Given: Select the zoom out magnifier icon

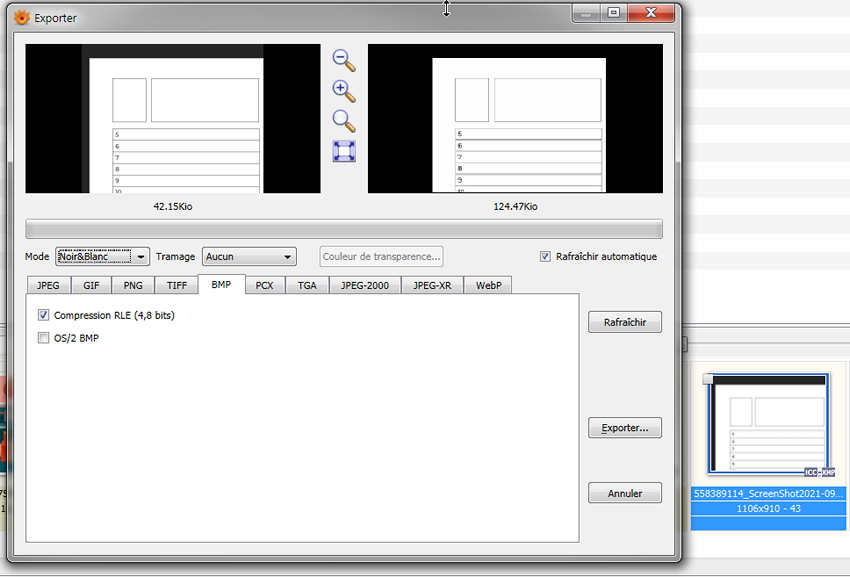Looking at the screenshot, I should pyautogui.click(x=343, y=61).
